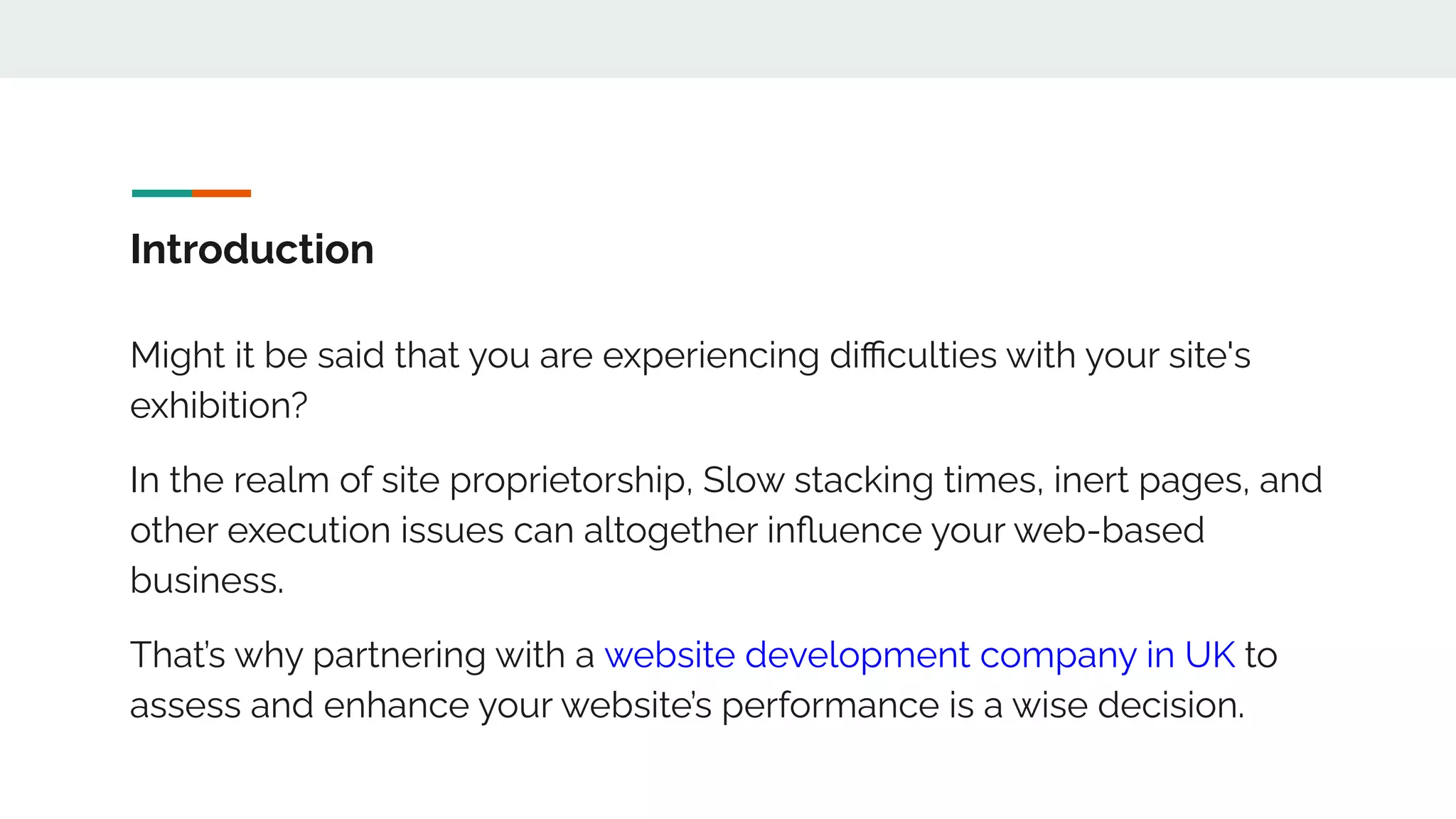Click the word 'performance' in the last line

830,705
